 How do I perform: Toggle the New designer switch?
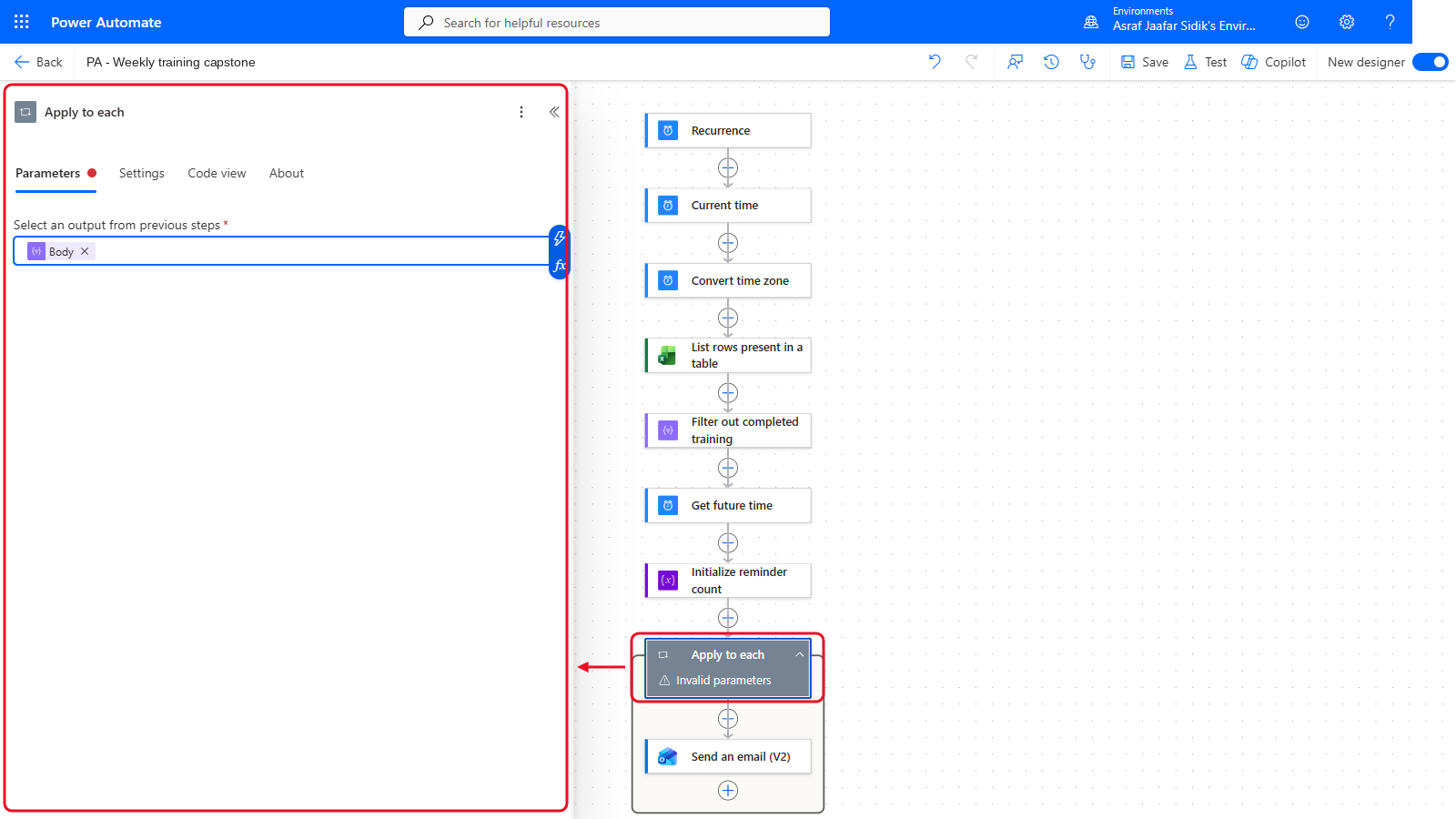1431,62
